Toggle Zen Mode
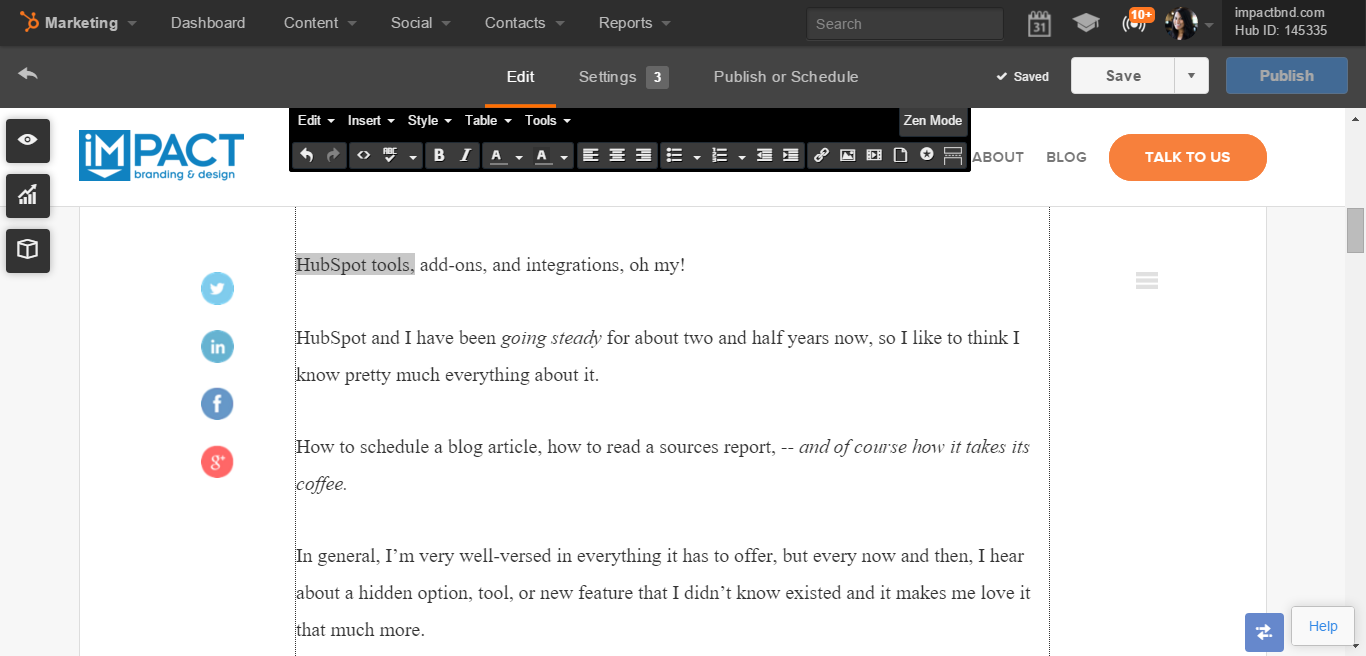 [x=933, y=120]
